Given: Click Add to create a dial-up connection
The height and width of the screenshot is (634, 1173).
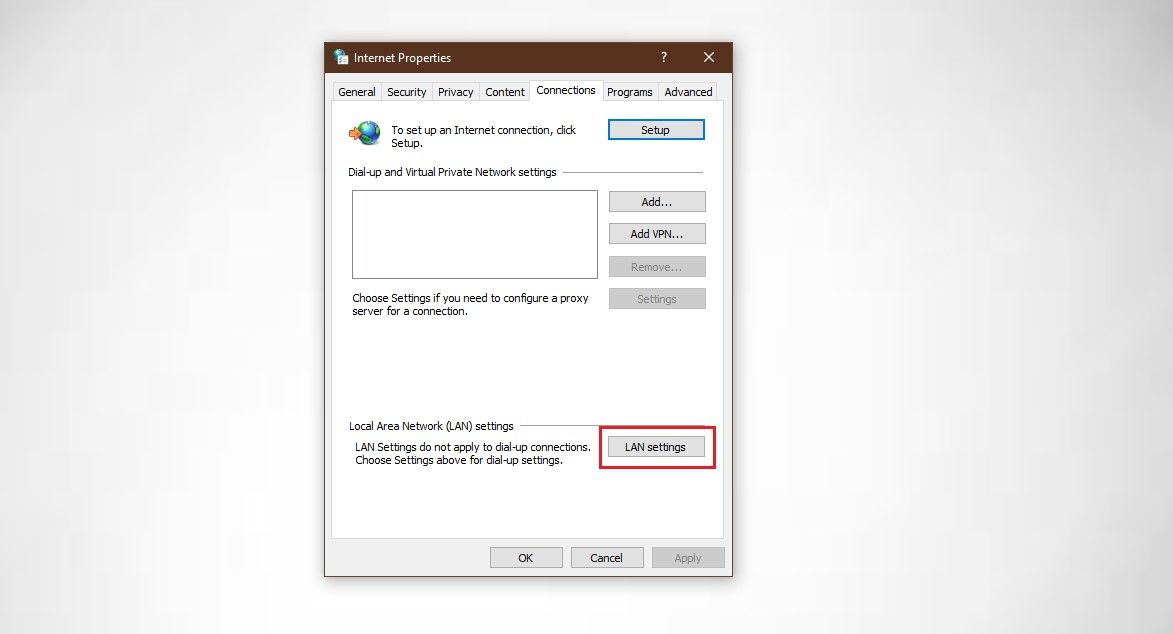Looking at the screenshot, I should tap(656, 201).
